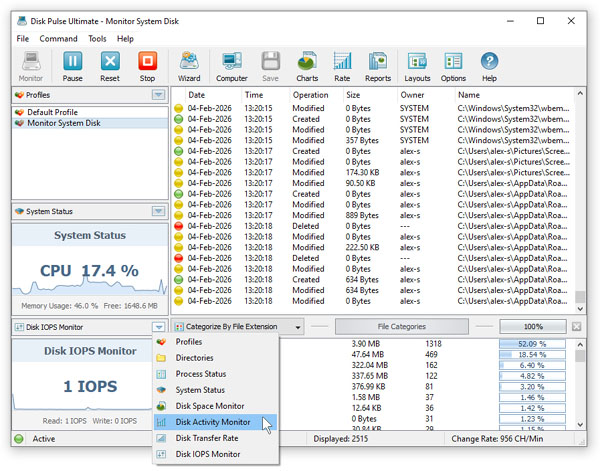Open the Options icon

click(x=453, y=66)
